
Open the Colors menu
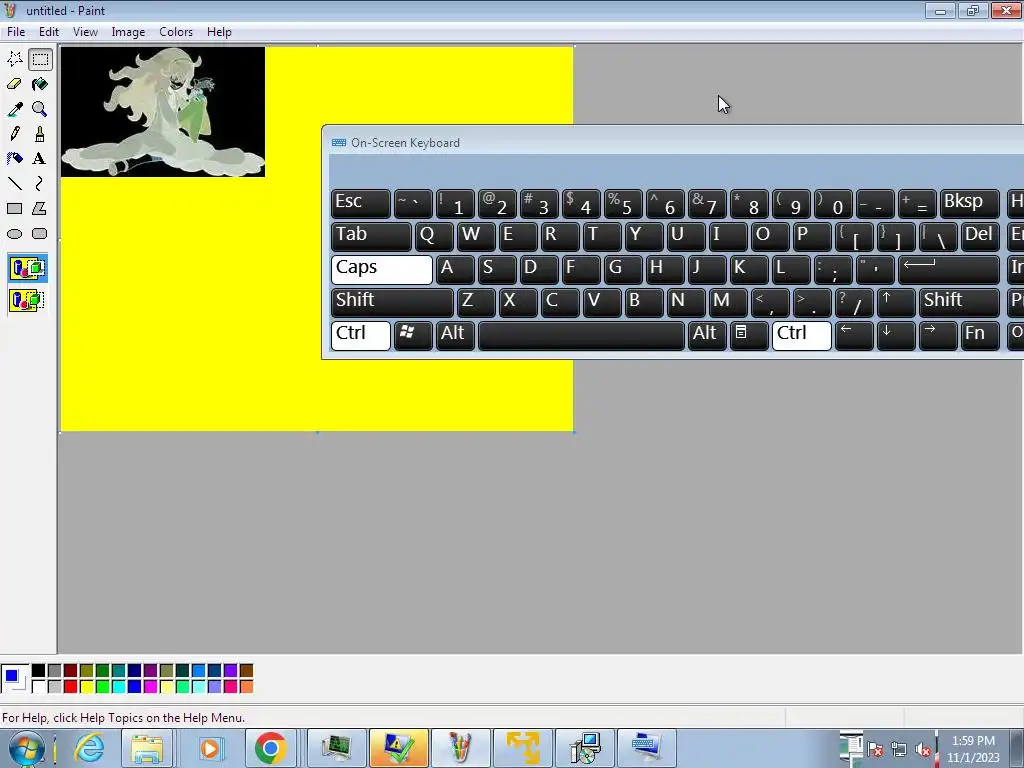pyautogui.click(x=176, y=32)
